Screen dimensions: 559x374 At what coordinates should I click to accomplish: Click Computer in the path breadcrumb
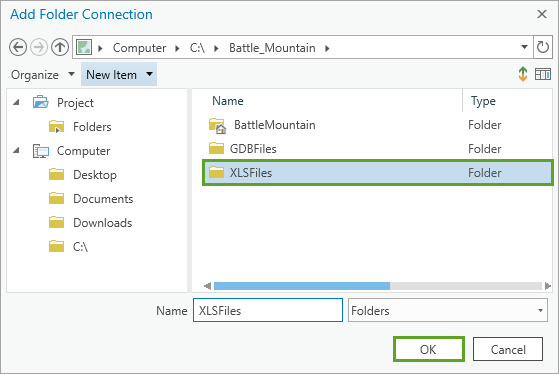pos(139,48)
